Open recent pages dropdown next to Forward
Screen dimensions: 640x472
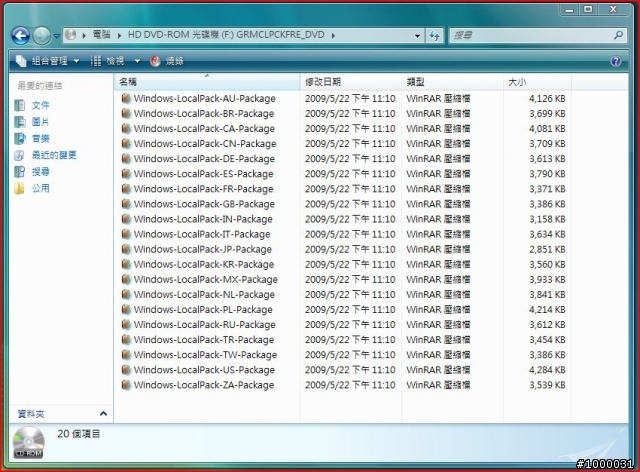56,36
